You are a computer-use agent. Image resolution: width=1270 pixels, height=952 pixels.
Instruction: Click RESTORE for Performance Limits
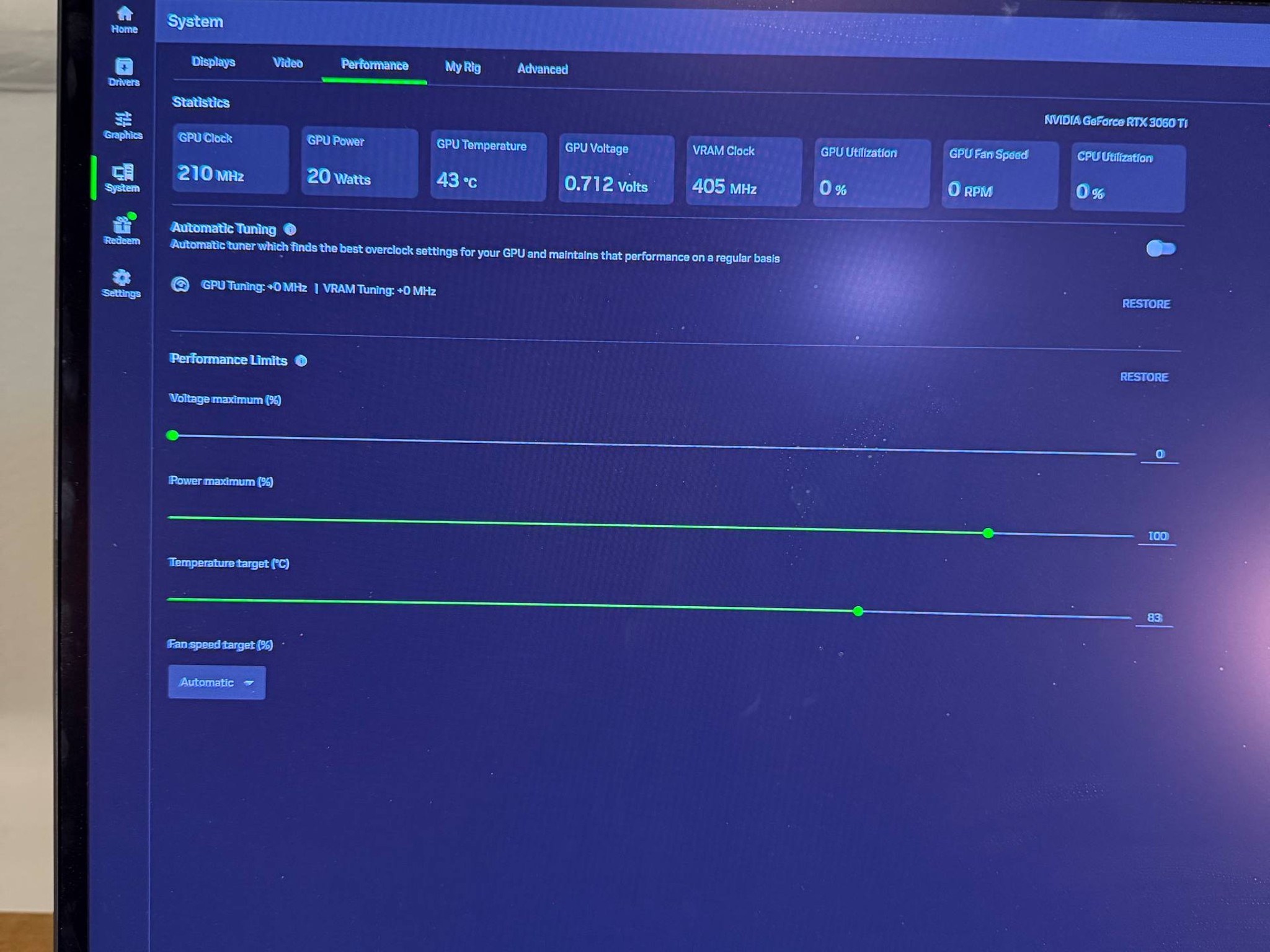coord(1144,377)
